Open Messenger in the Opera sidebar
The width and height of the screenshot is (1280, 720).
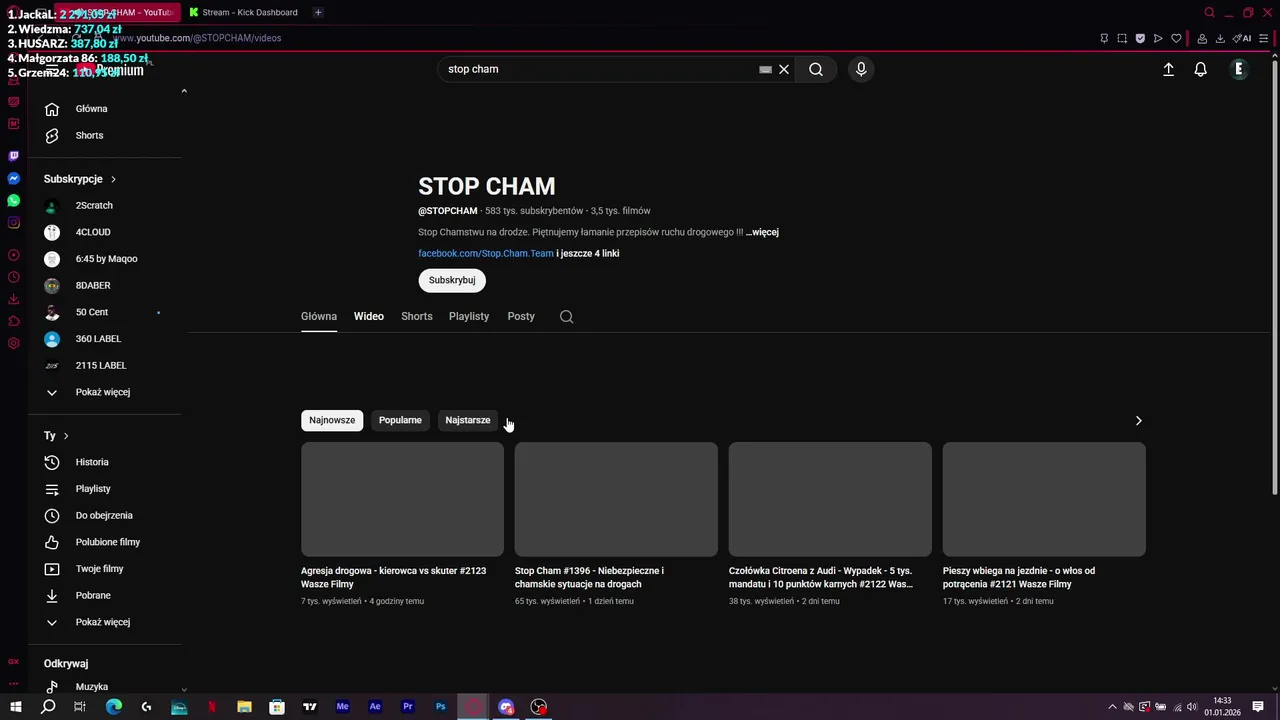pos(13,178)
